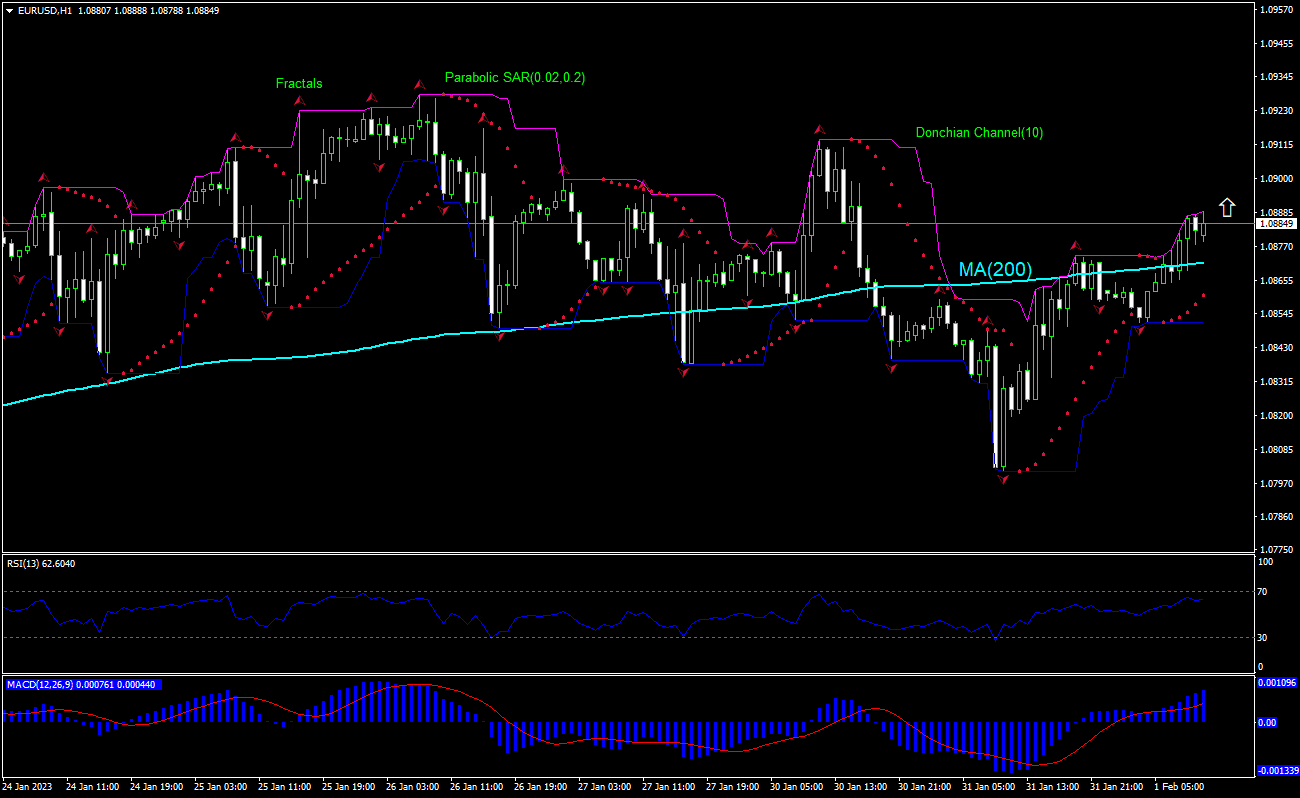Select the Fractals indicator label
Screen dimensions: 1300x798
[299, 84]
